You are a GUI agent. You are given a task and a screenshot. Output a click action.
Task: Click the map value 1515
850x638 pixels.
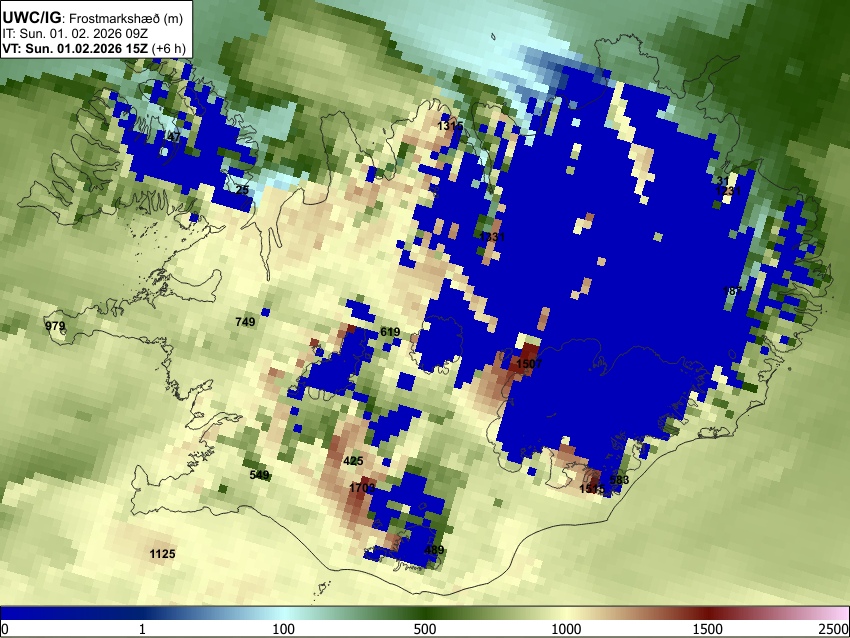coord(592,489)
